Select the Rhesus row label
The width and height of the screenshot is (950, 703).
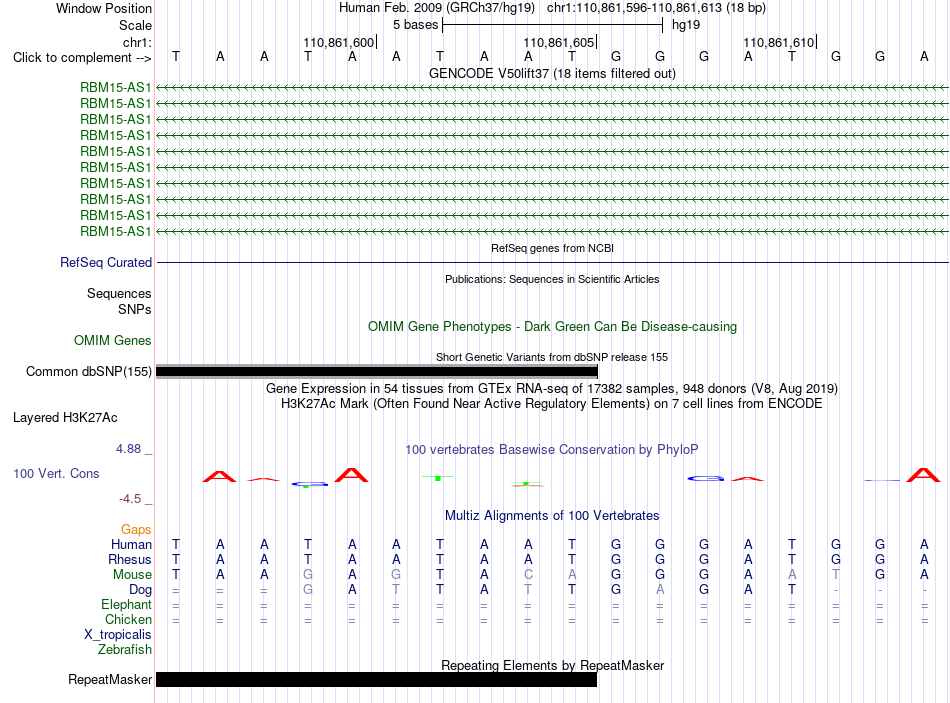coord(130,559)
